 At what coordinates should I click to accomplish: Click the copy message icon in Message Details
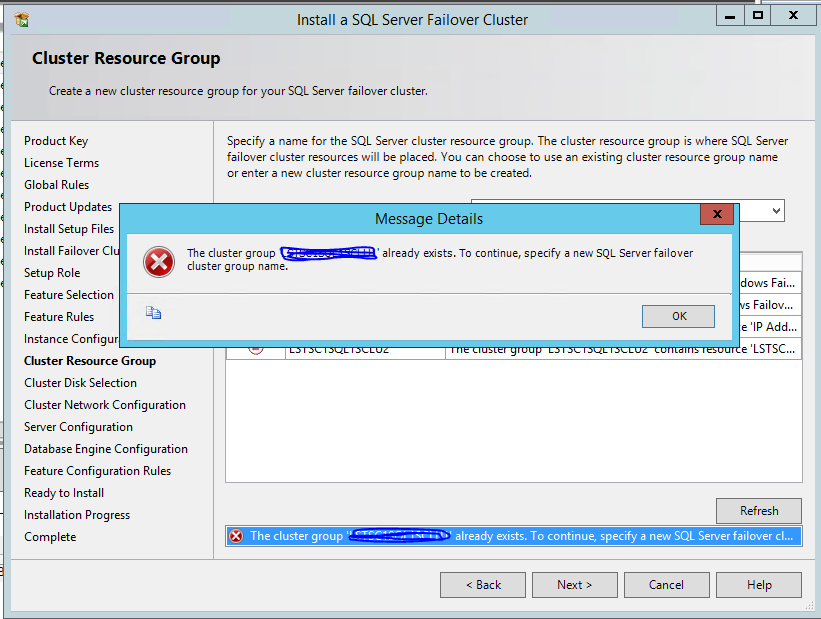(153, 313)
